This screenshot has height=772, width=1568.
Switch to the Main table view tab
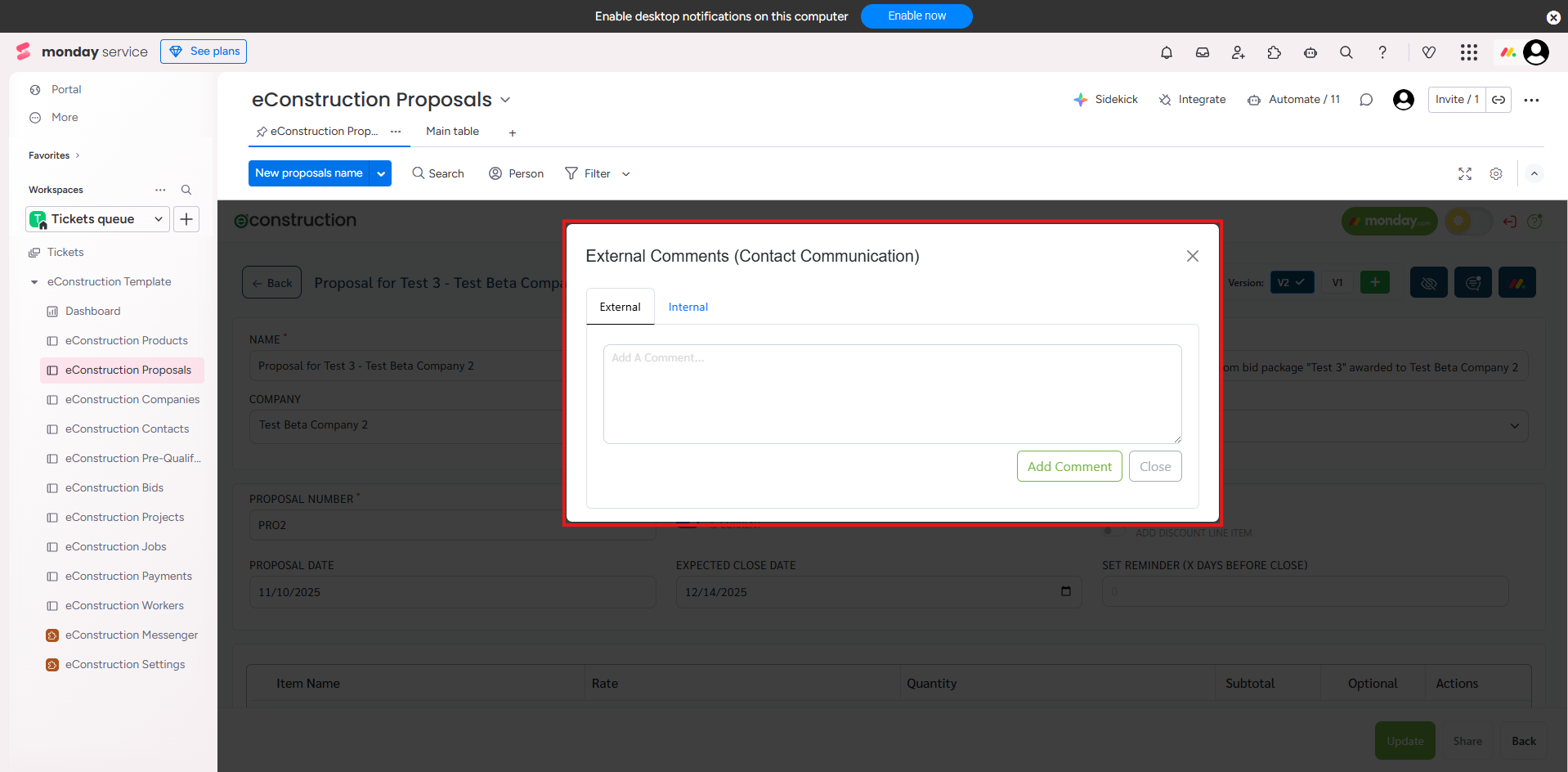[452, 132]
